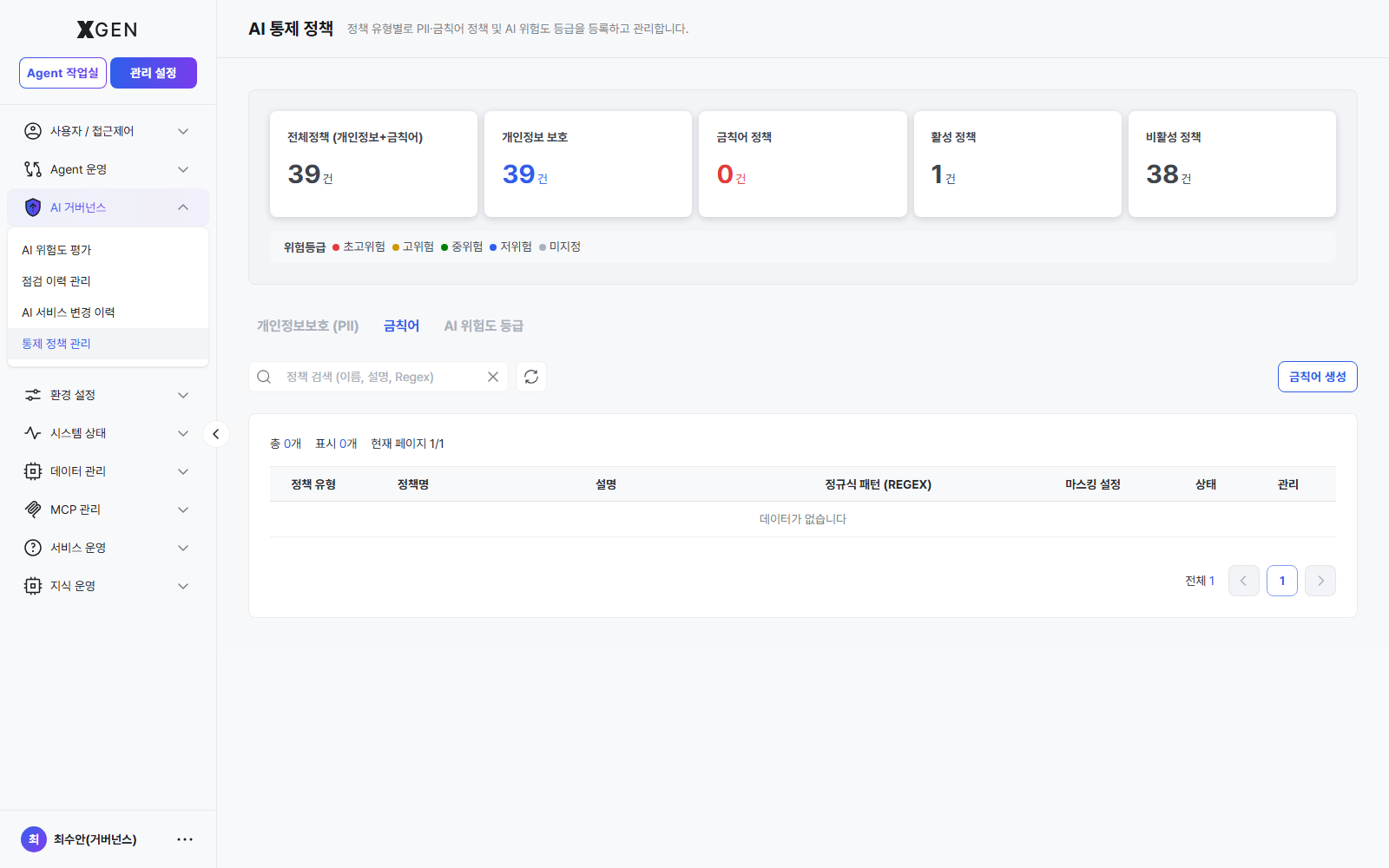
Task: Switch to the 개인정보보호 (PII) tab
Action: coord(308,325)
